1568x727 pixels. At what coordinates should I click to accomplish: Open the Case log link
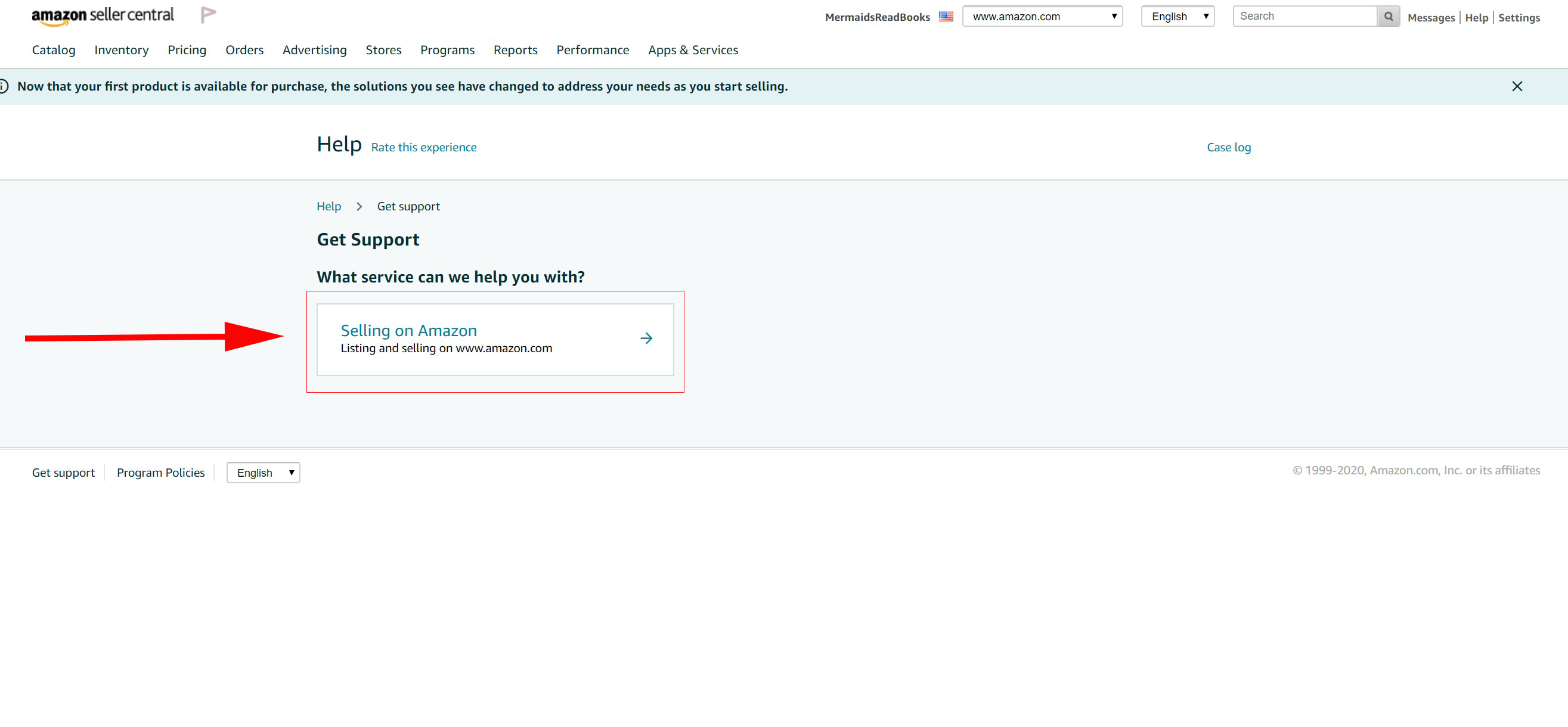coord(1229,147)
